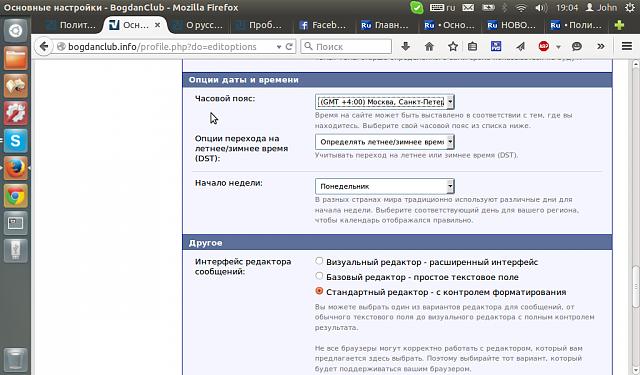Click the bogdanclub.info address bar
This screenshot has height=375, width=640.
163,47
